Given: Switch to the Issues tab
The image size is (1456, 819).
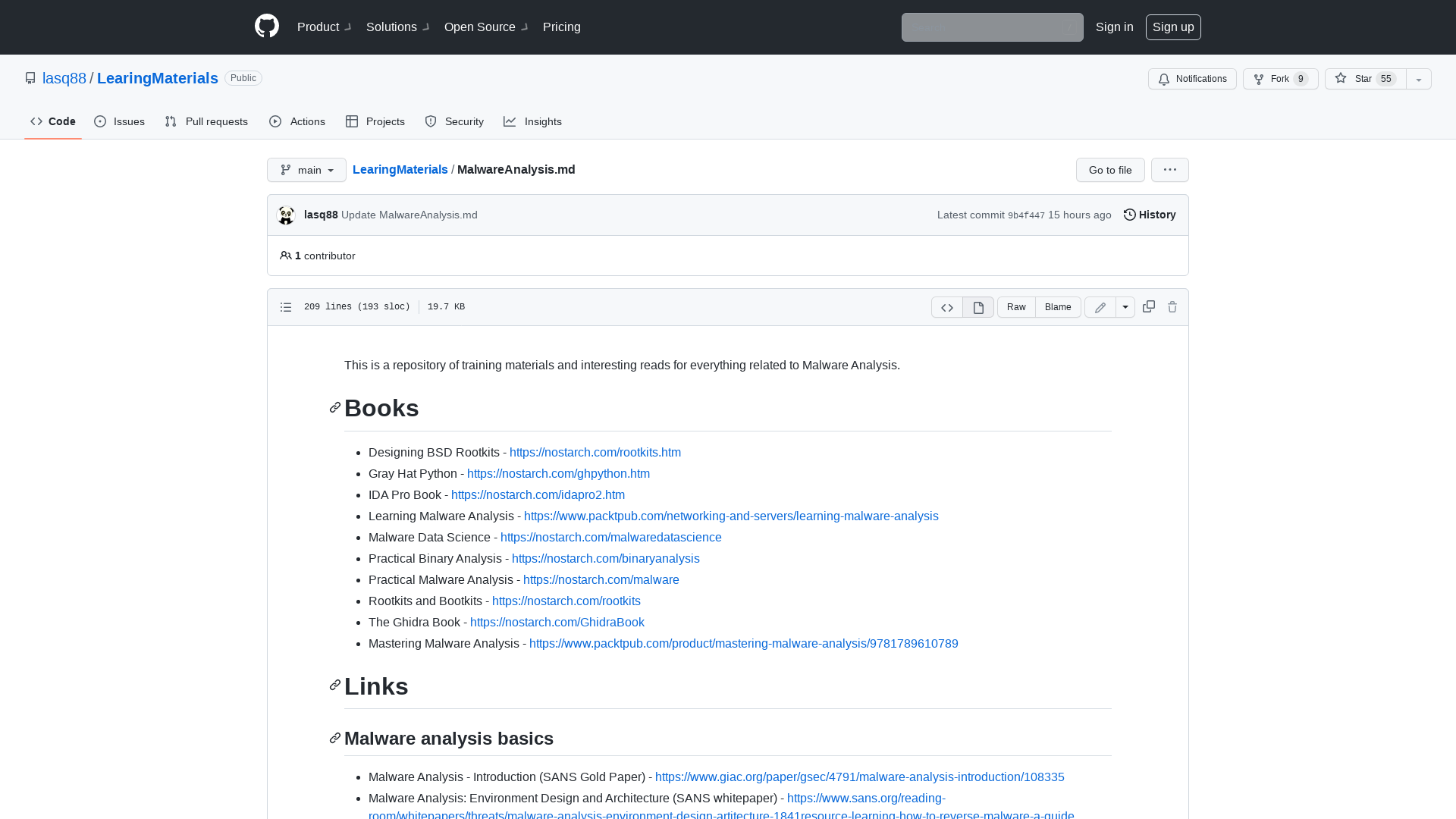Looking at the screenshot, I should tap(119, 121).
